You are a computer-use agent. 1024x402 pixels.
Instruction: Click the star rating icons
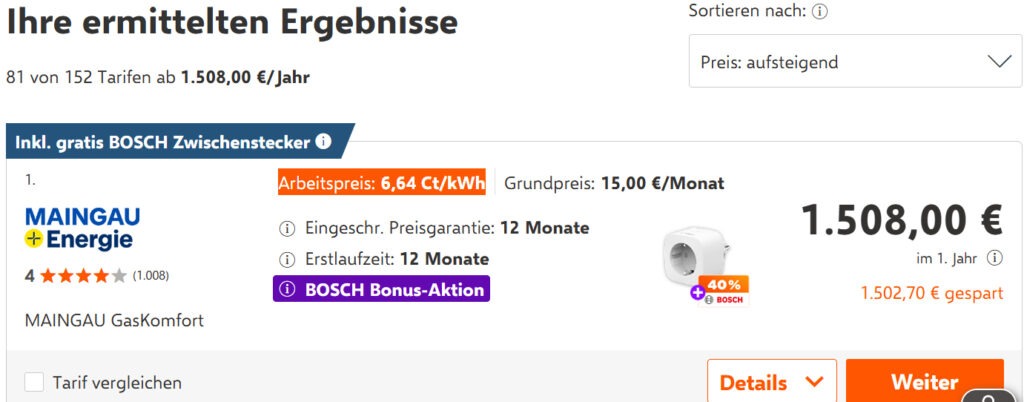pos(83,275)
